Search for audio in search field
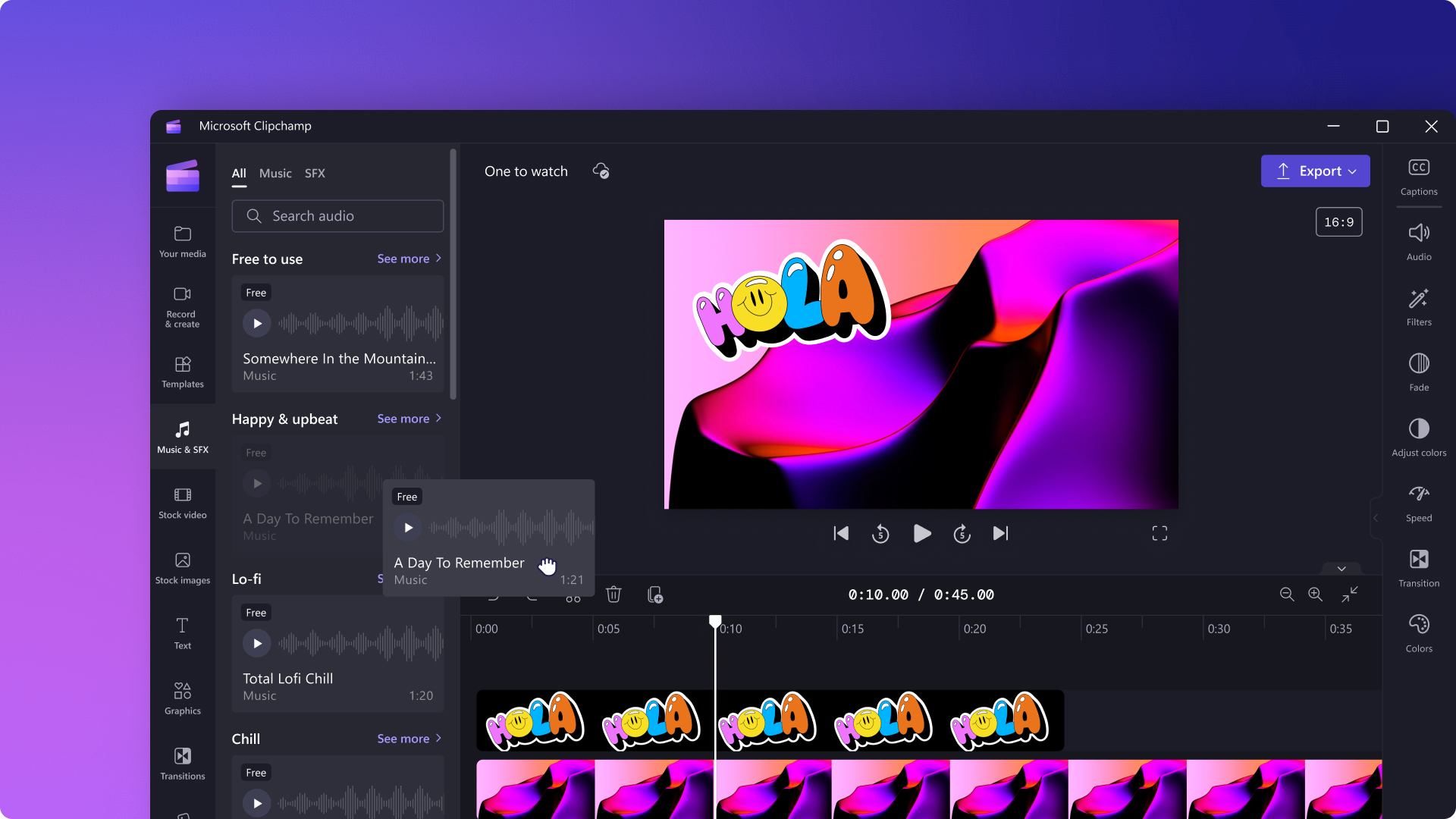This screenshot has width=1456, height=819. pos(337,216)
